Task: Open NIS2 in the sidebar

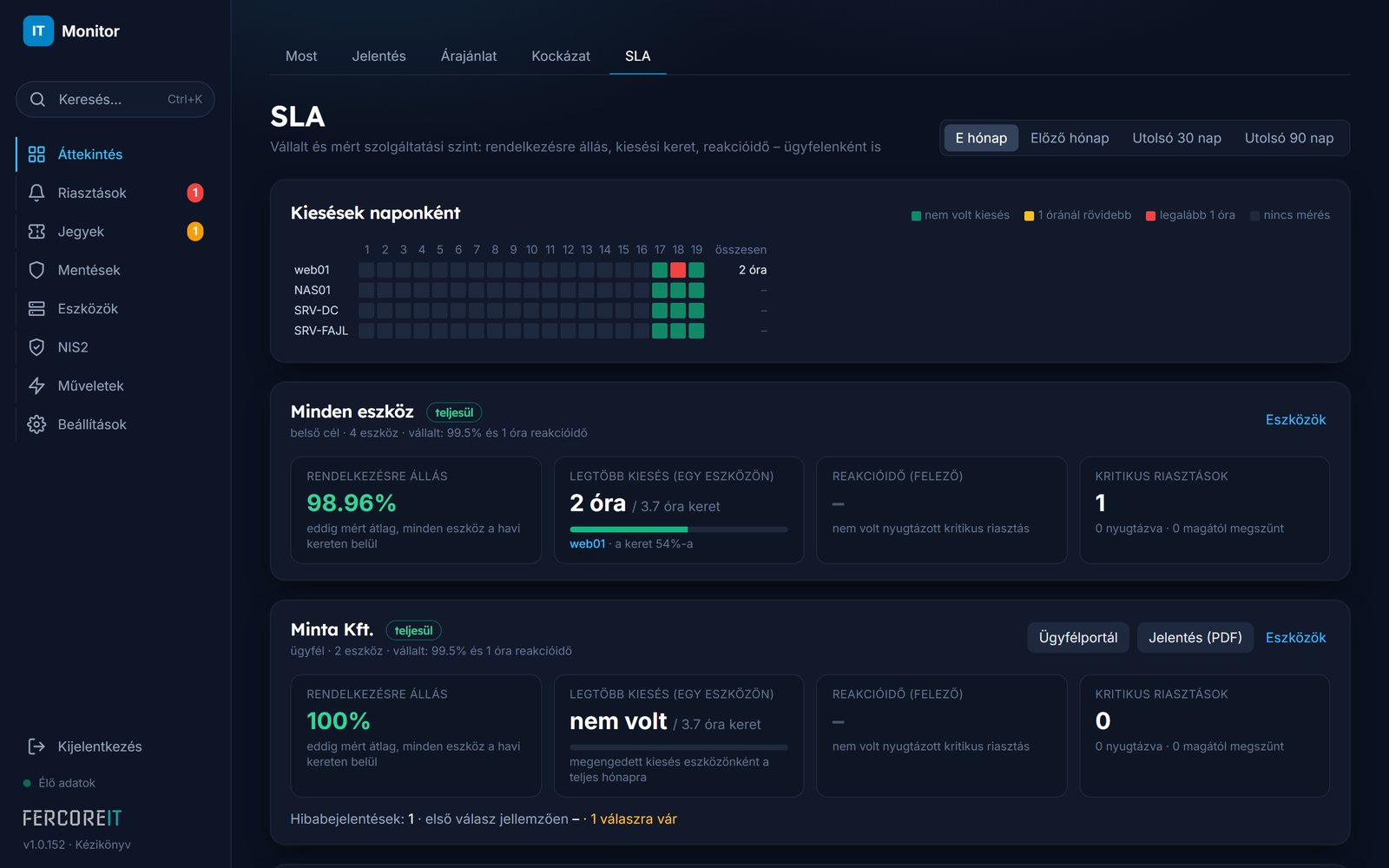Action: [115, 347]
